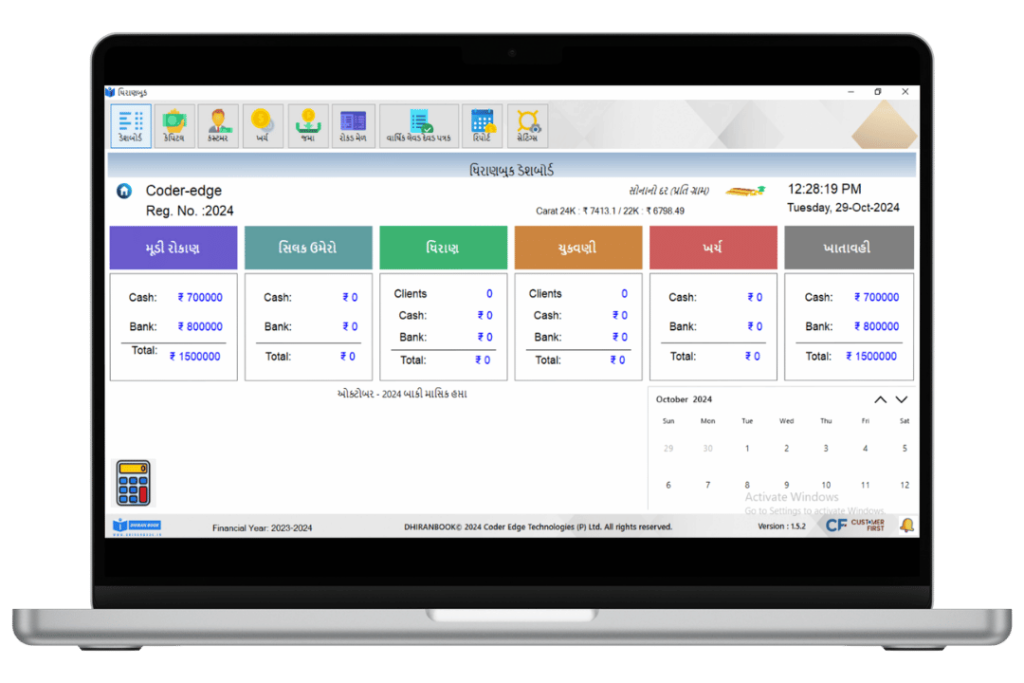Image resolution: width=1024 pixels, height=683 pixels.
Task: Click the notification bell icon
Action: [x=906, y=525]
